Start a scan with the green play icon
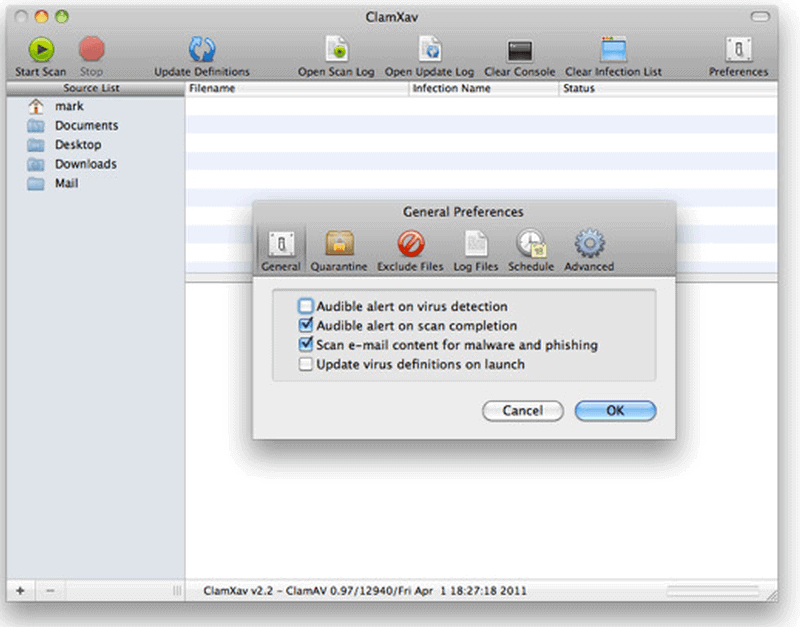Viewport: 800px width, 627px height. [x=41, y=50]
